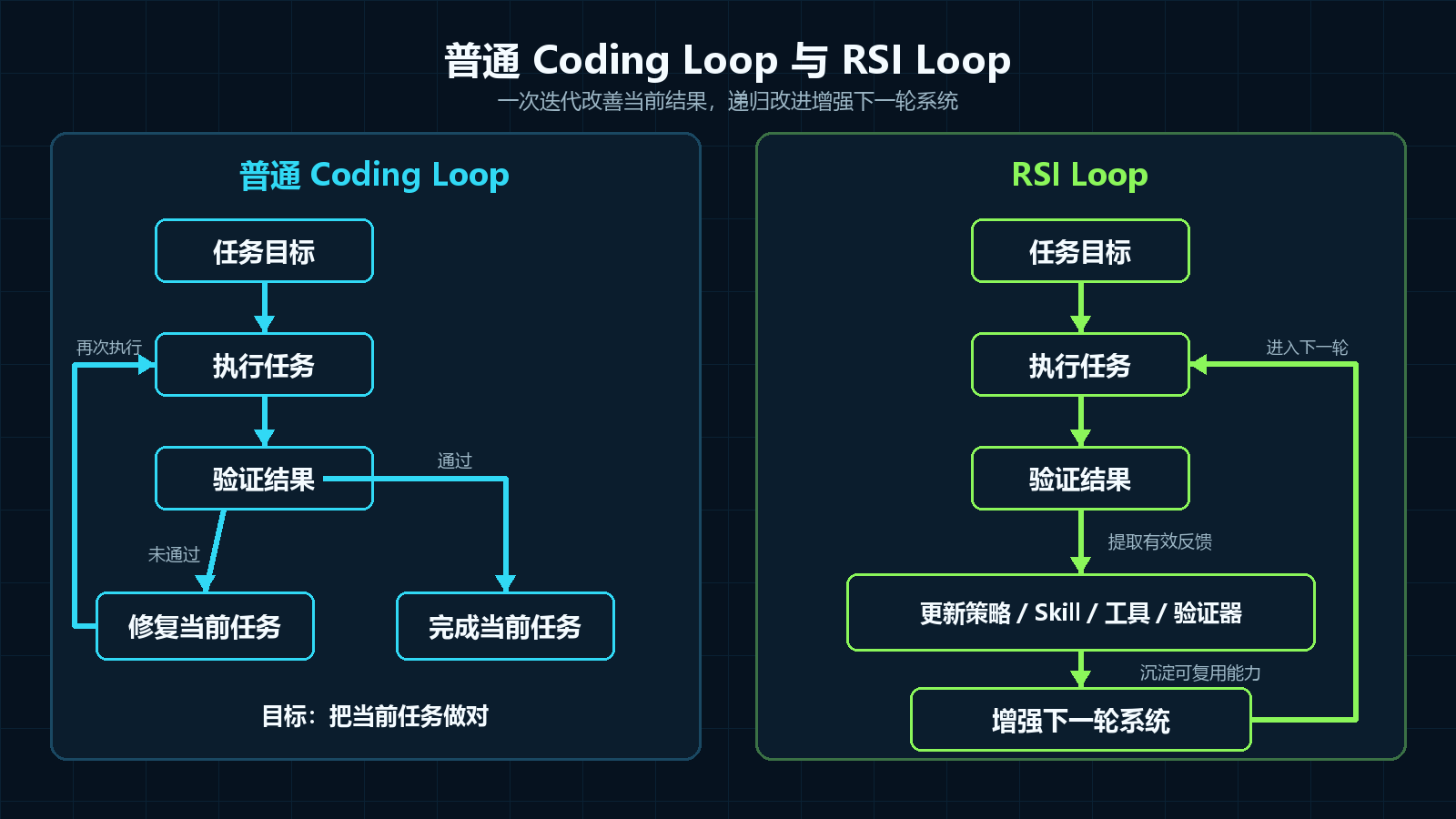Select the cyan '执行任务' box
Image resolution: width=1456 pixels, height=819 pixels.
tap(264, 365)
